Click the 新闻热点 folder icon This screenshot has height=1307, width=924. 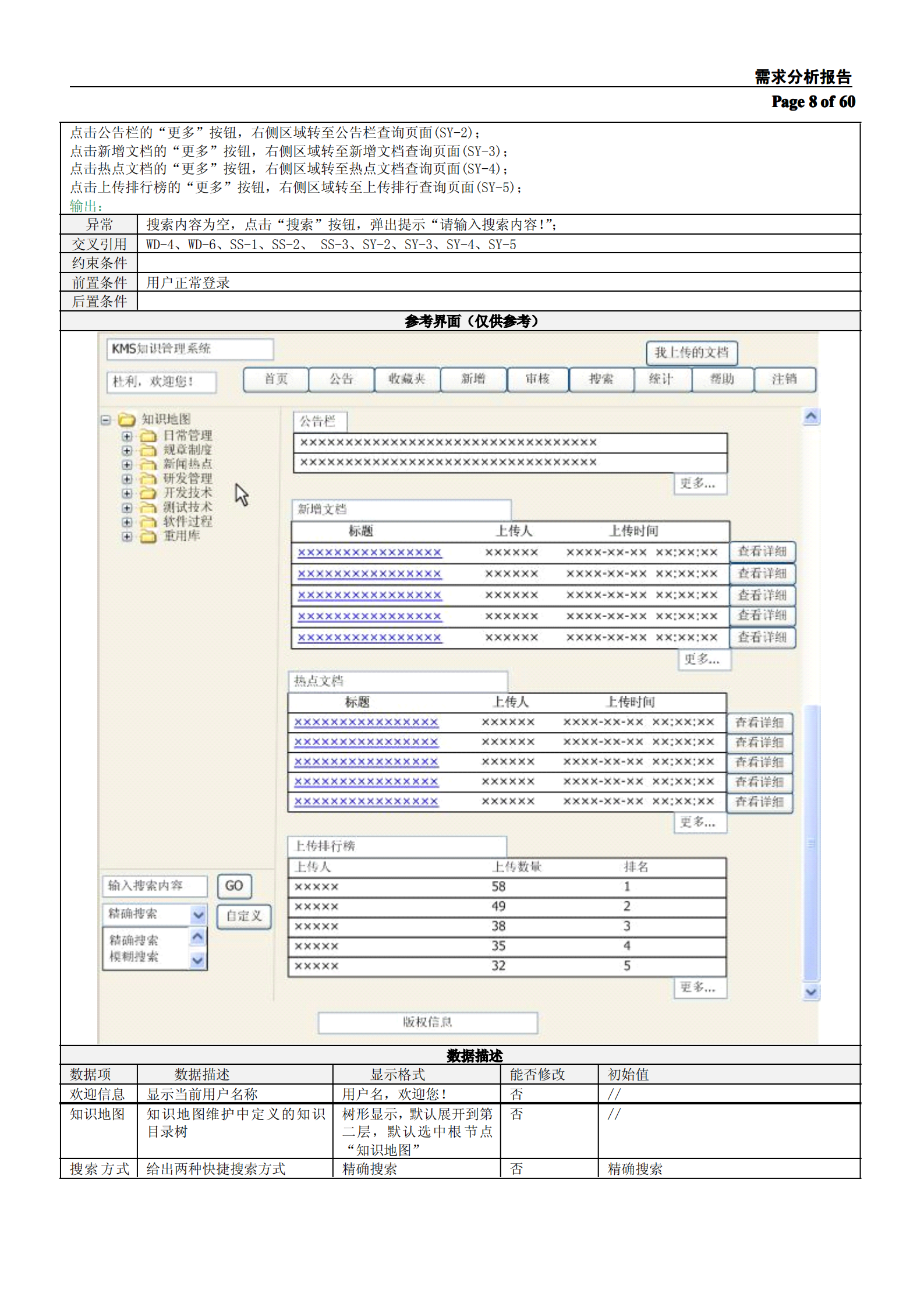click(x=148, y=464)
